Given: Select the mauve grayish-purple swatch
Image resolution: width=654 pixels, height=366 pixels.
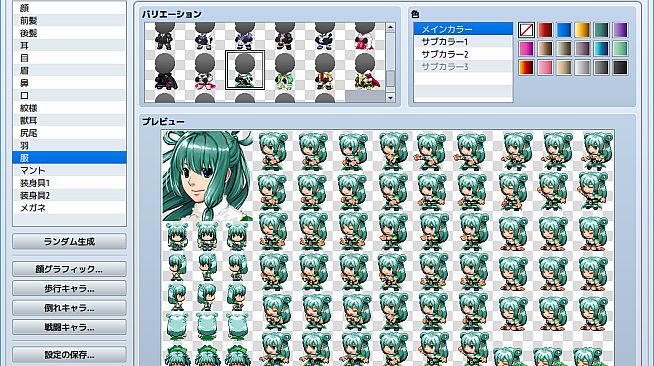Looking at the screenshot, I should tap(582, 49).
